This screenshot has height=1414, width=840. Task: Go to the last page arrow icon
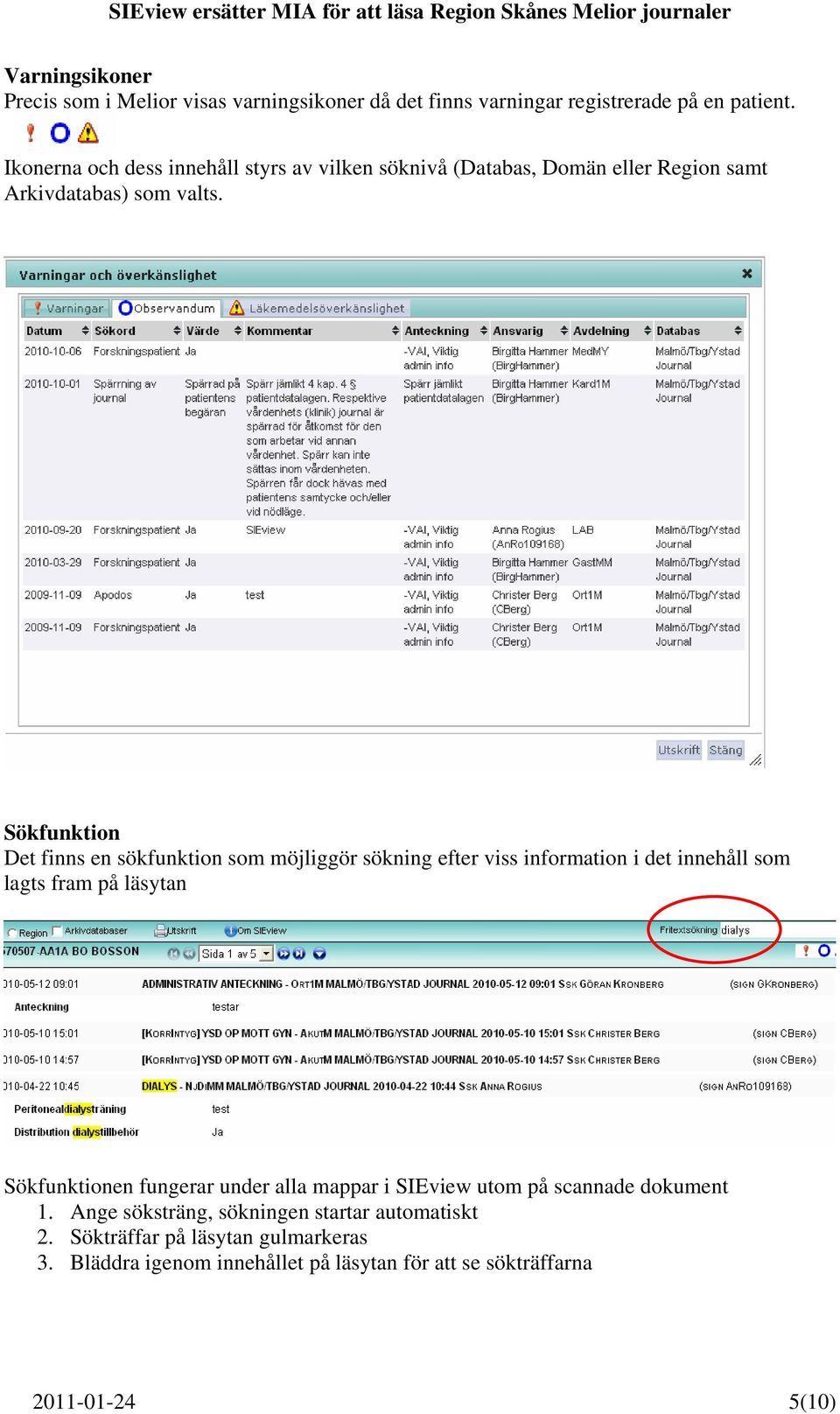(299, 954)
